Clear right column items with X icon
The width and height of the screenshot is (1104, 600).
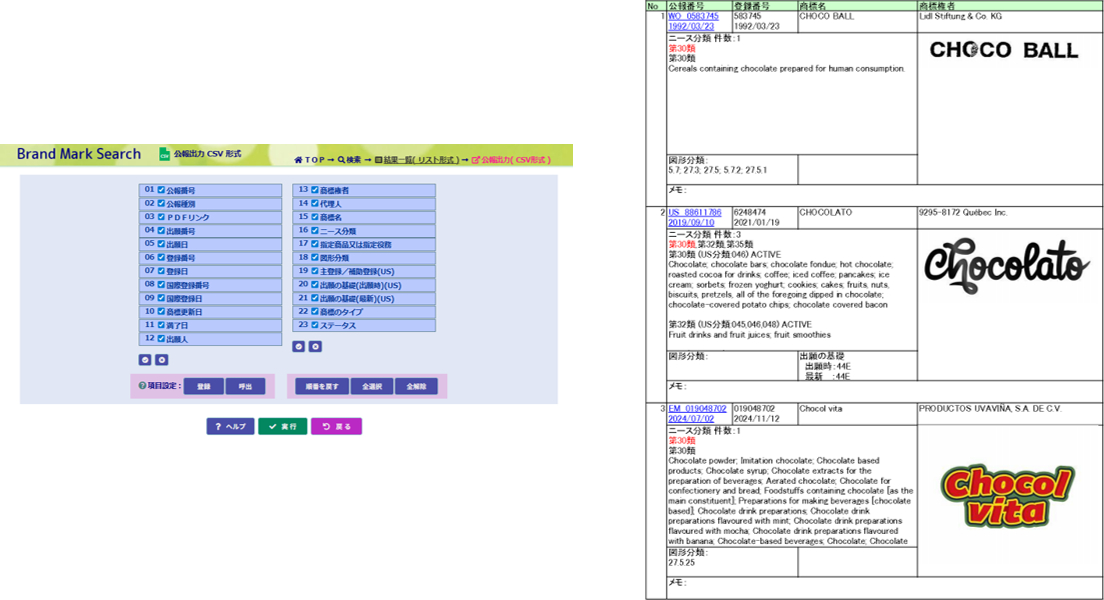click(315, 346)
